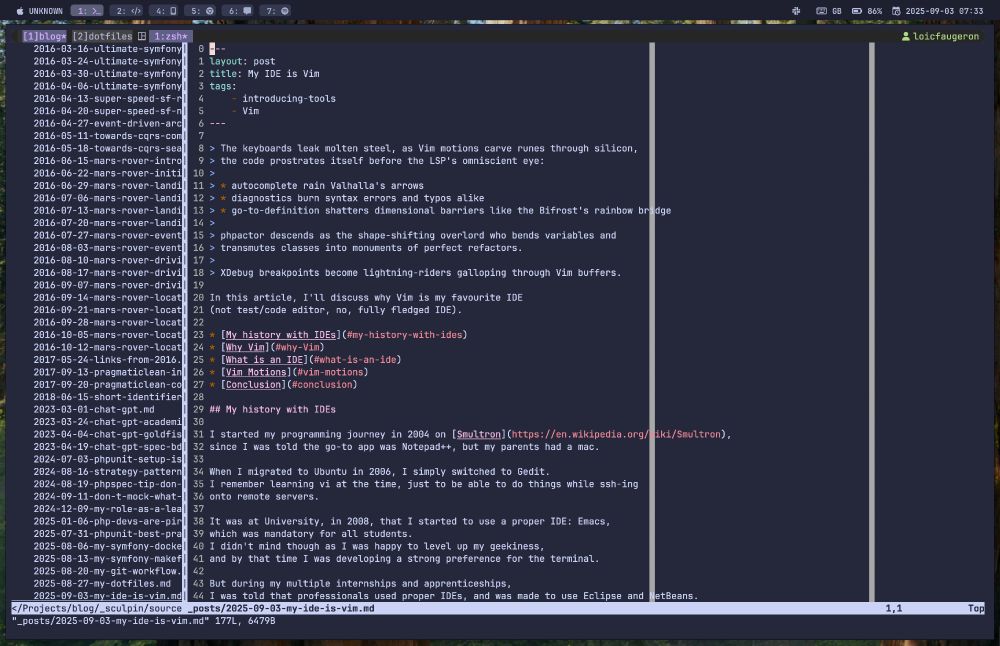Click line 20 'In this article, I'll discuss'

[366, 297]
